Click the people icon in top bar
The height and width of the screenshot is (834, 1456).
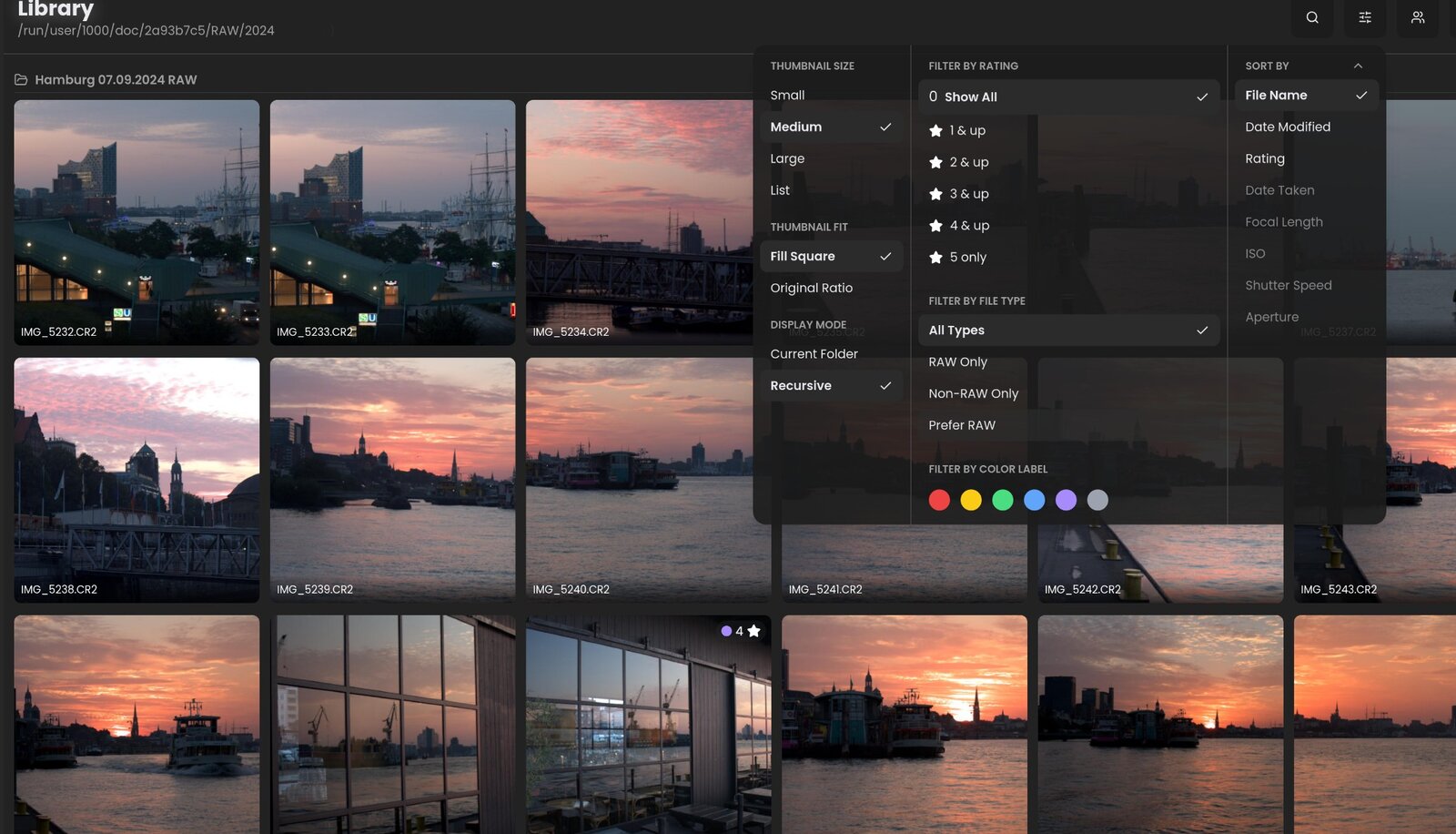coord(1417,17)
